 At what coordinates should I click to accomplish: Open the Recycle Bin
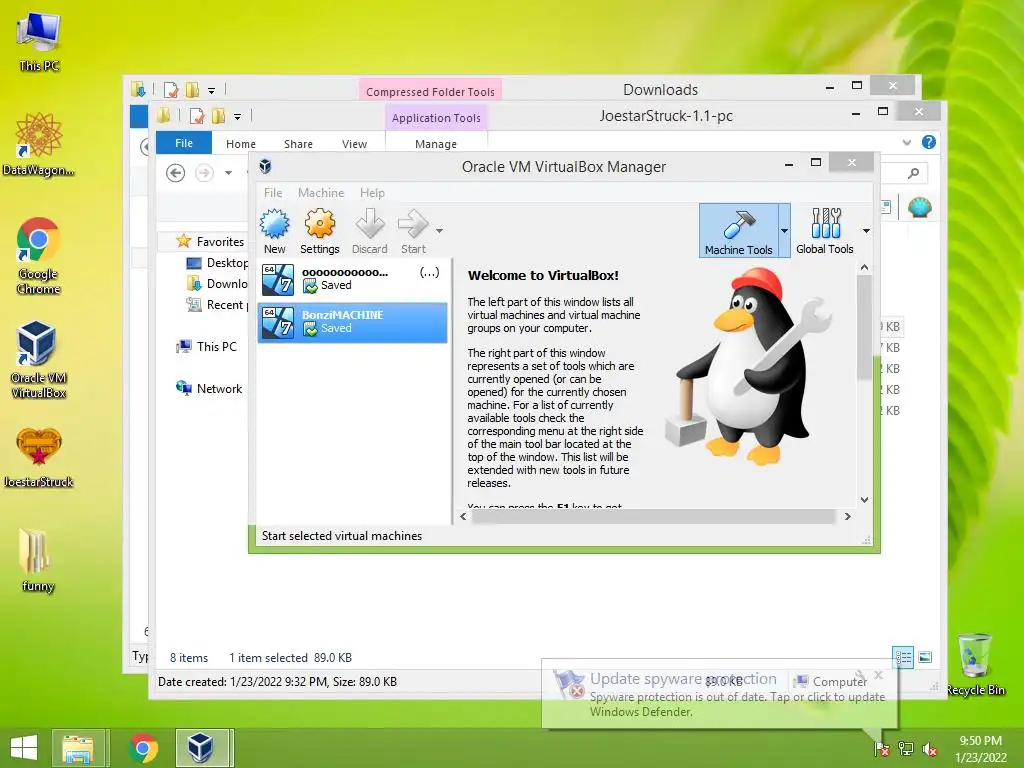click(x=975, y=665)
